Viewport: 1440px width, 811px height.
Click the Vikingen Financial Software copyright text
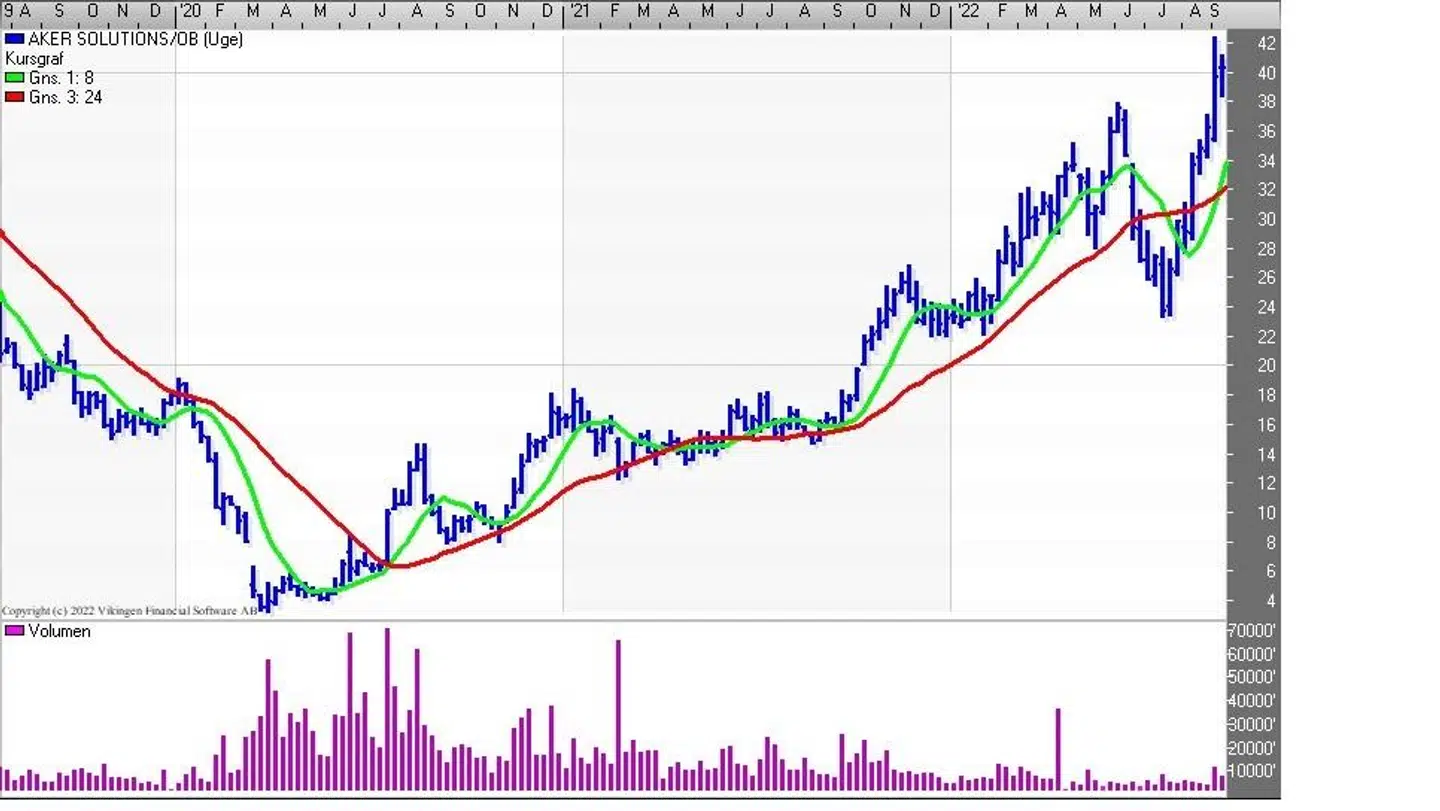(x=129, y=610)
